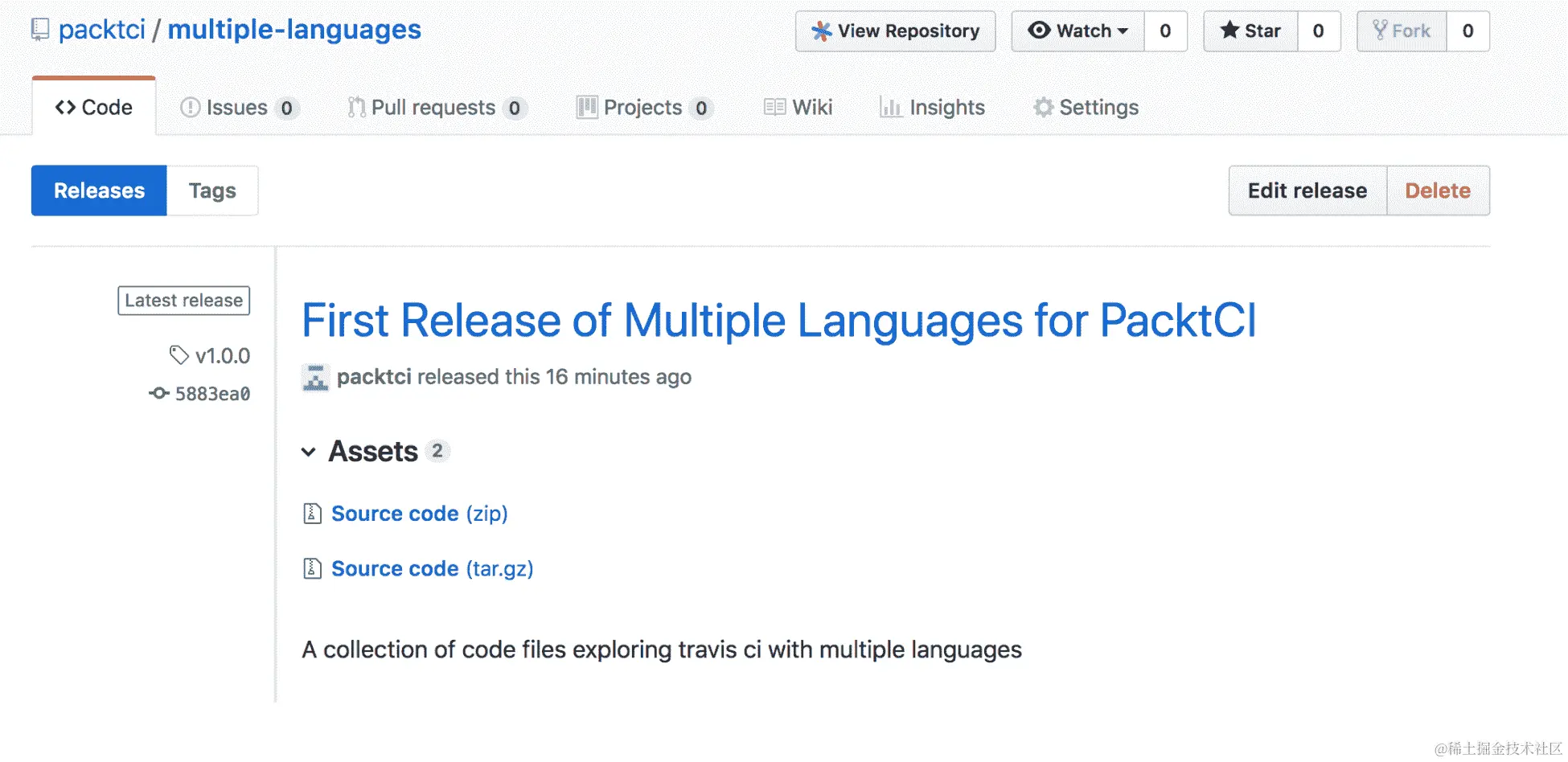Screen dimensions: 1568x762
Task: Click the tar.gz file icon
Action: coord(312,569)
